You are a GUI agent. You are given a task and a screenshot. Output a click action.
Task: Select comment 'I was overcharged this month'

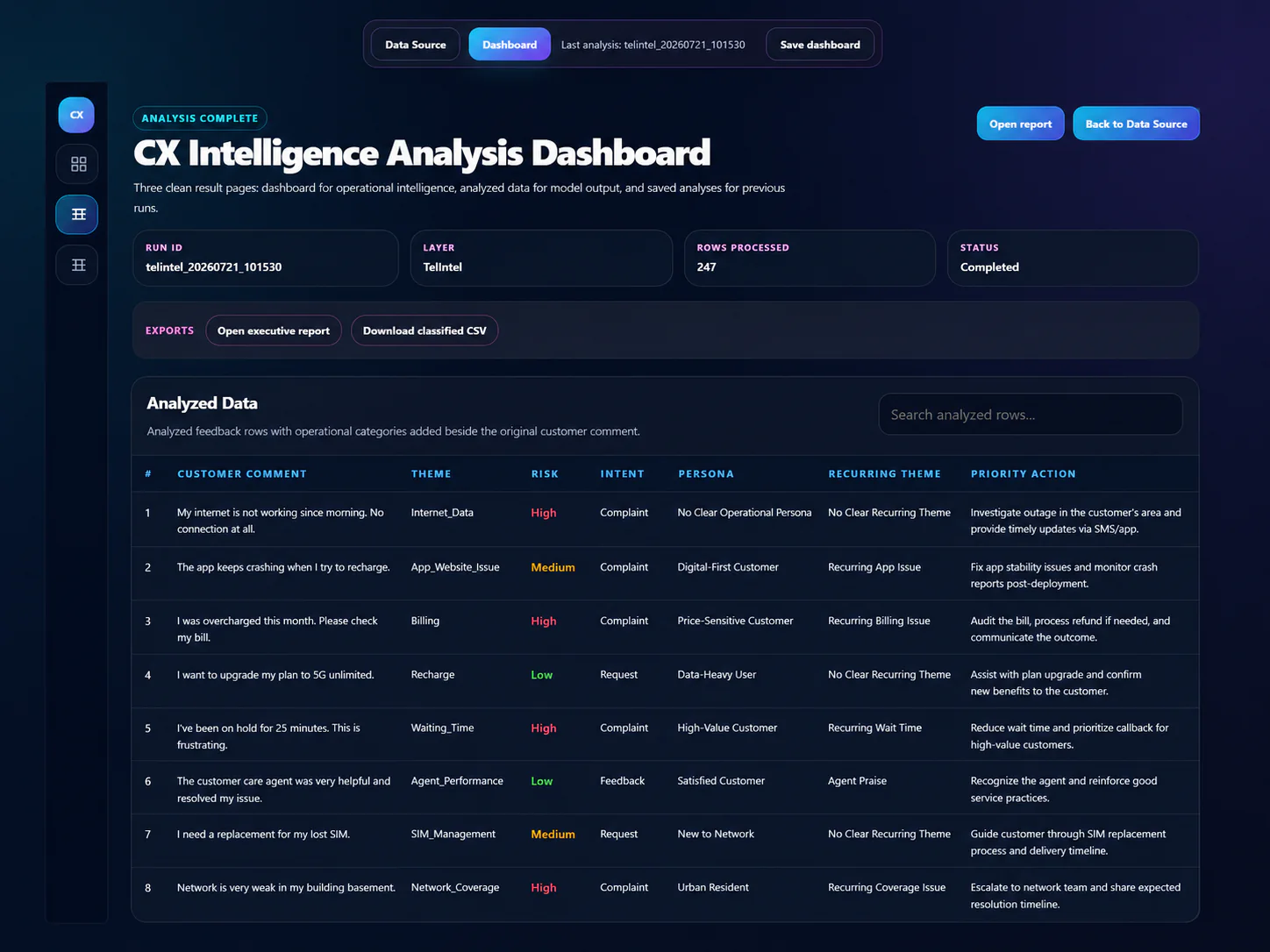tap(277, 629)
